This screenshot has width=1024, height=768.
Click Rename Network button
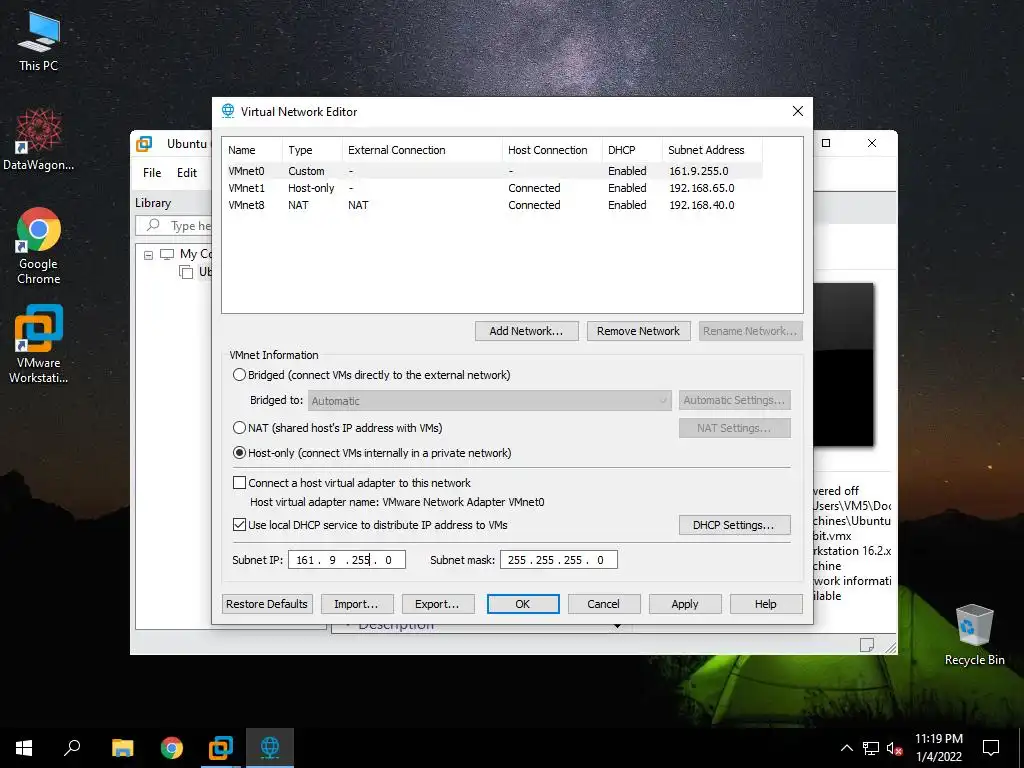(x=750, y=331)
